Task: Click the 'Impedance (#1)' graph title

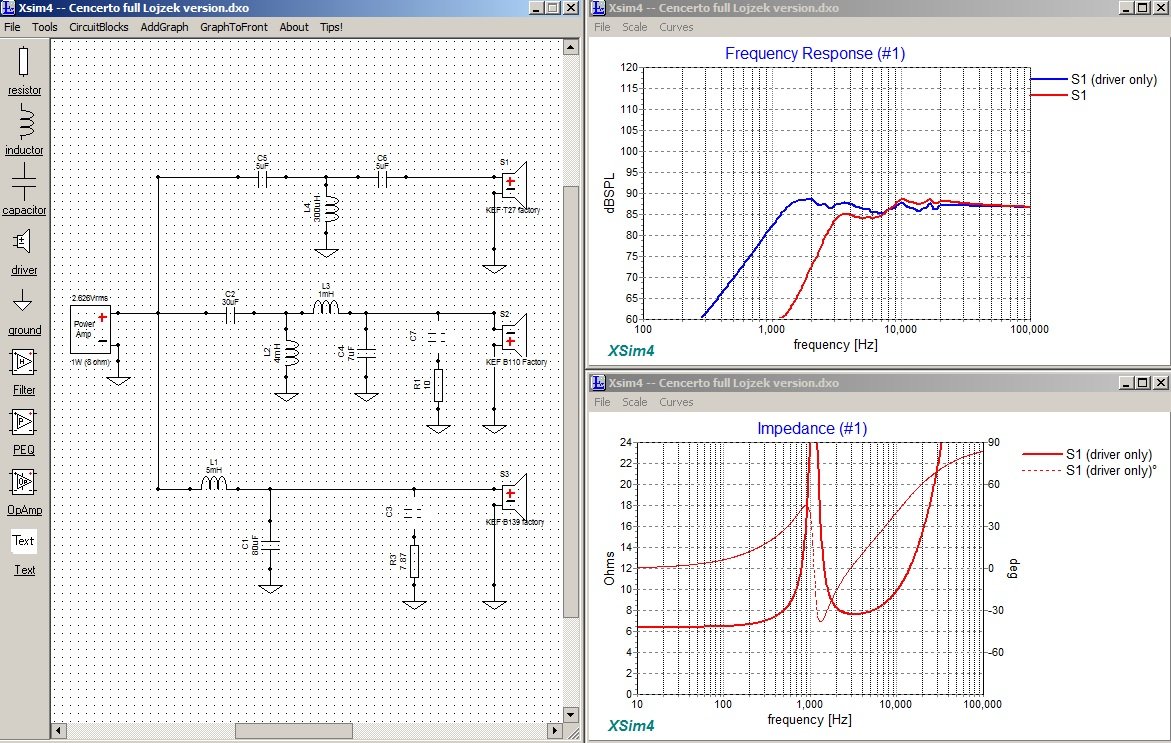Action: 812,429
